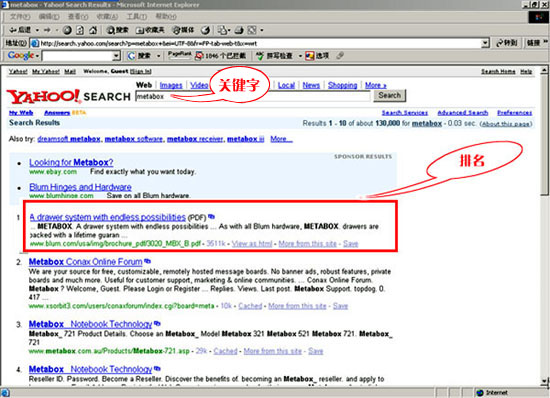Switch to the Local search tab
The width and height of the screenshot is (550, 398).
286,85
